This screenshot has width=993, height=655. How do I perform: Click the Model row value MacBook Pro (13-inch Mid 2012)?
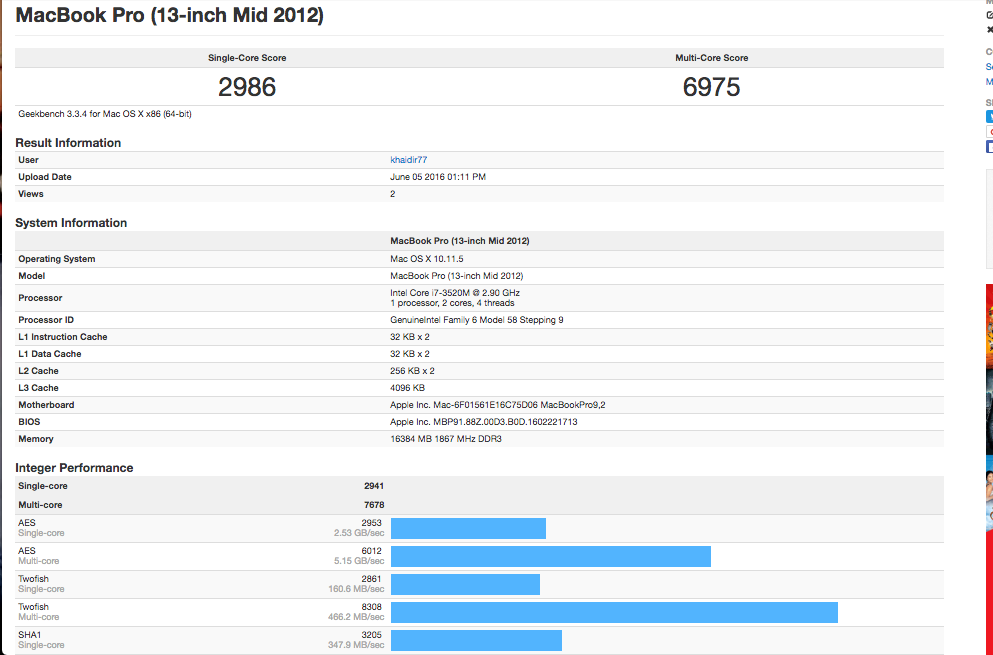pyautogui.click(x=457, y=276)
